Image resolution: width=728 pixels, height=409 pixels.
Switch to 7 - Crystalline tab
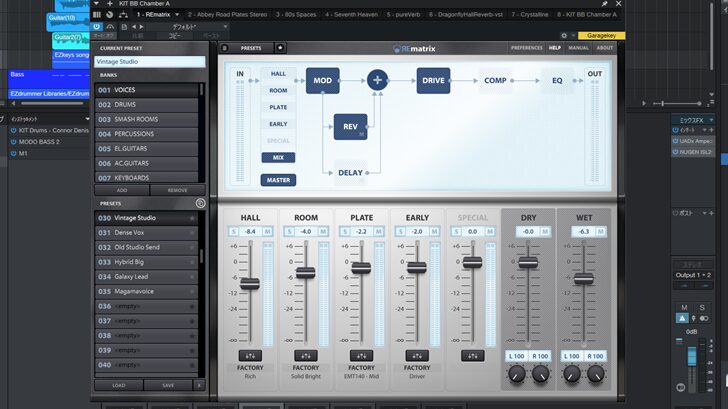tap(530, 14)
